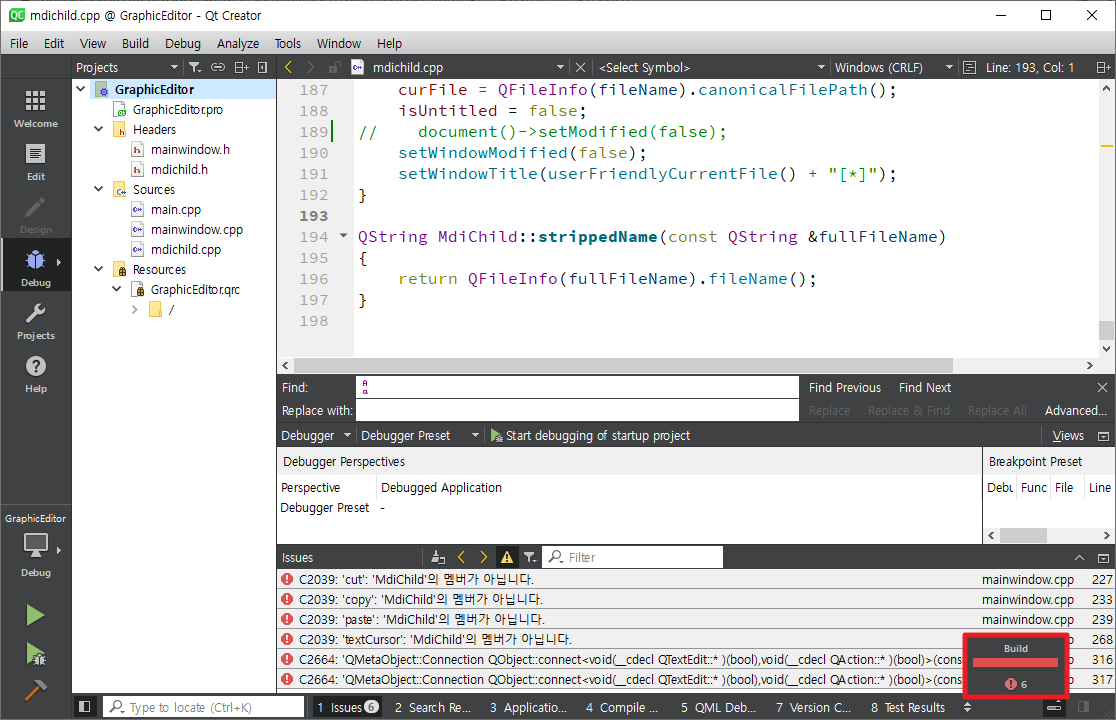Open Help mode

click(36, 374)
